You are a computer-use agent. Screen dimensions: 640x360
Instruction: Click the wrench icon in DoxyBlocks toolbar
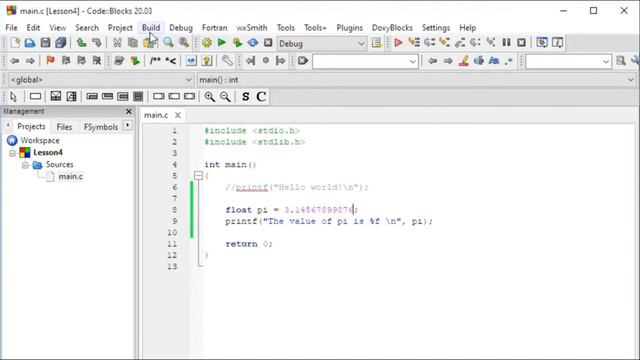[227, 61]
